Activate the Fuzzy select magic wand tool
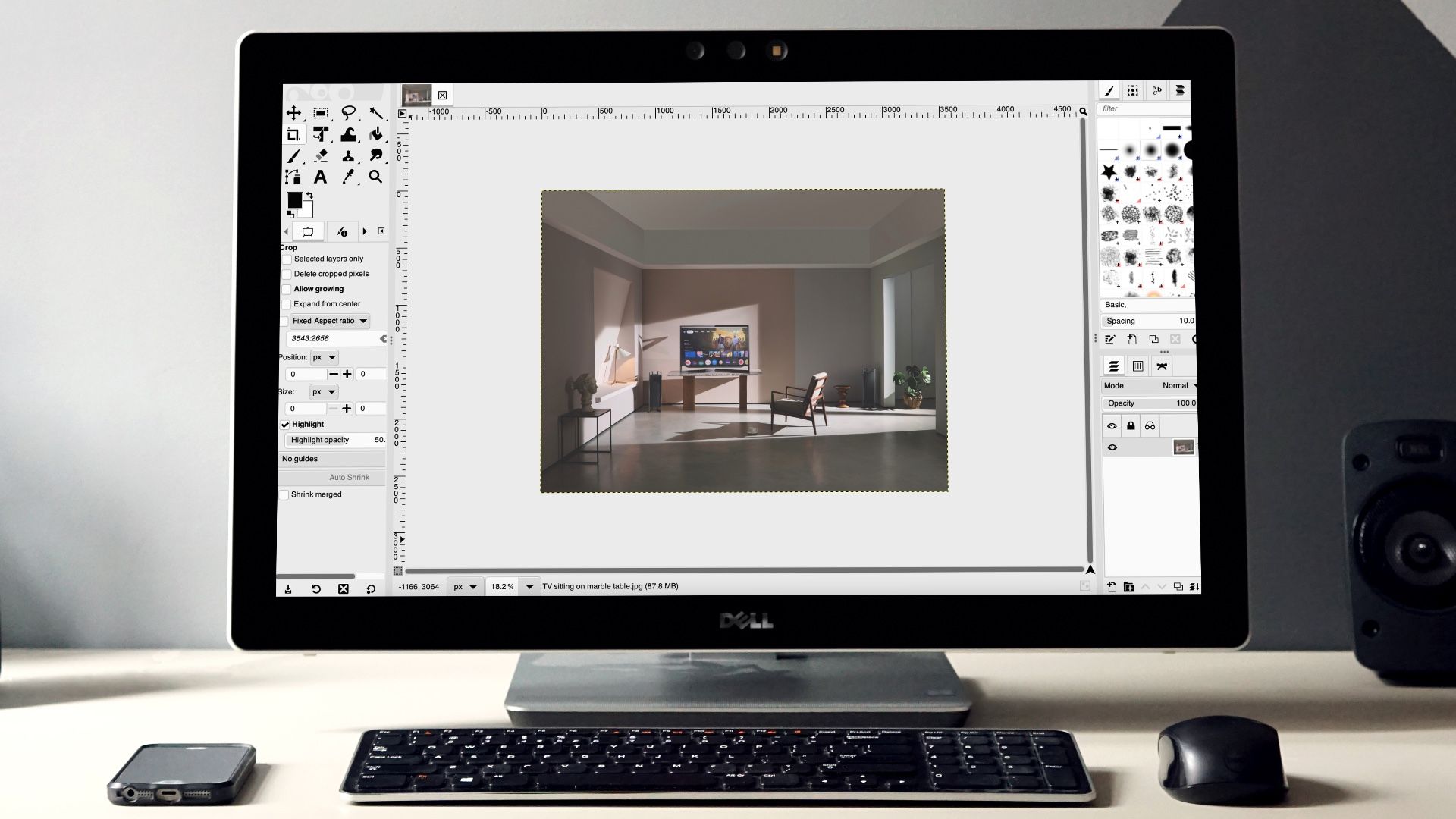 376,114
